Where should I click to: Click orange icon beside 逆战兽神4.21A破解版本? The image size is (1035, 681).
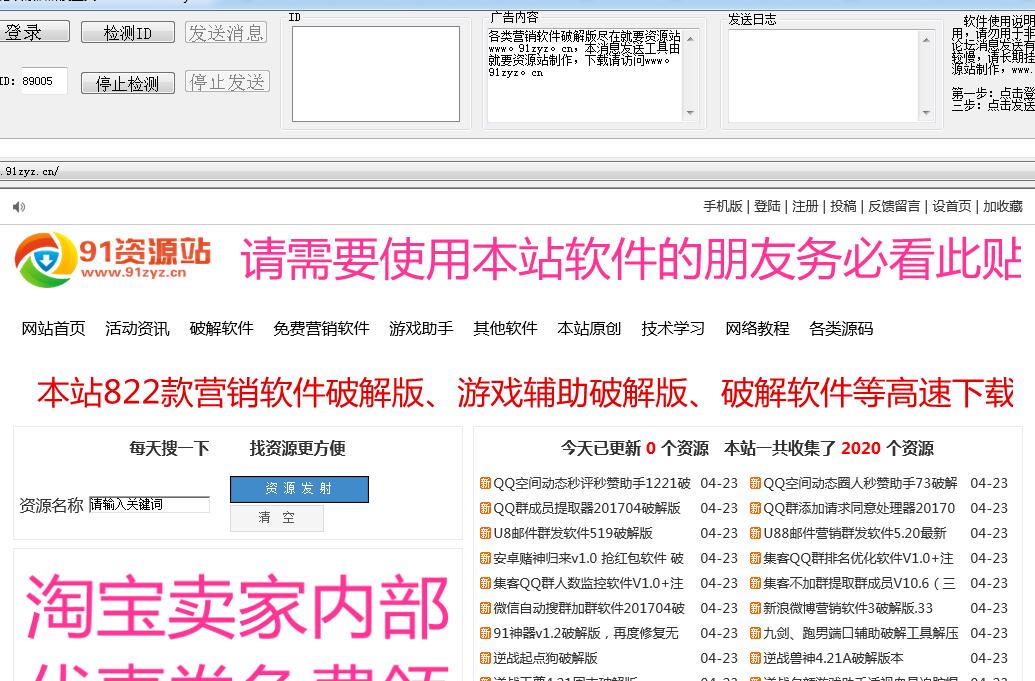[x=755, y=659]
